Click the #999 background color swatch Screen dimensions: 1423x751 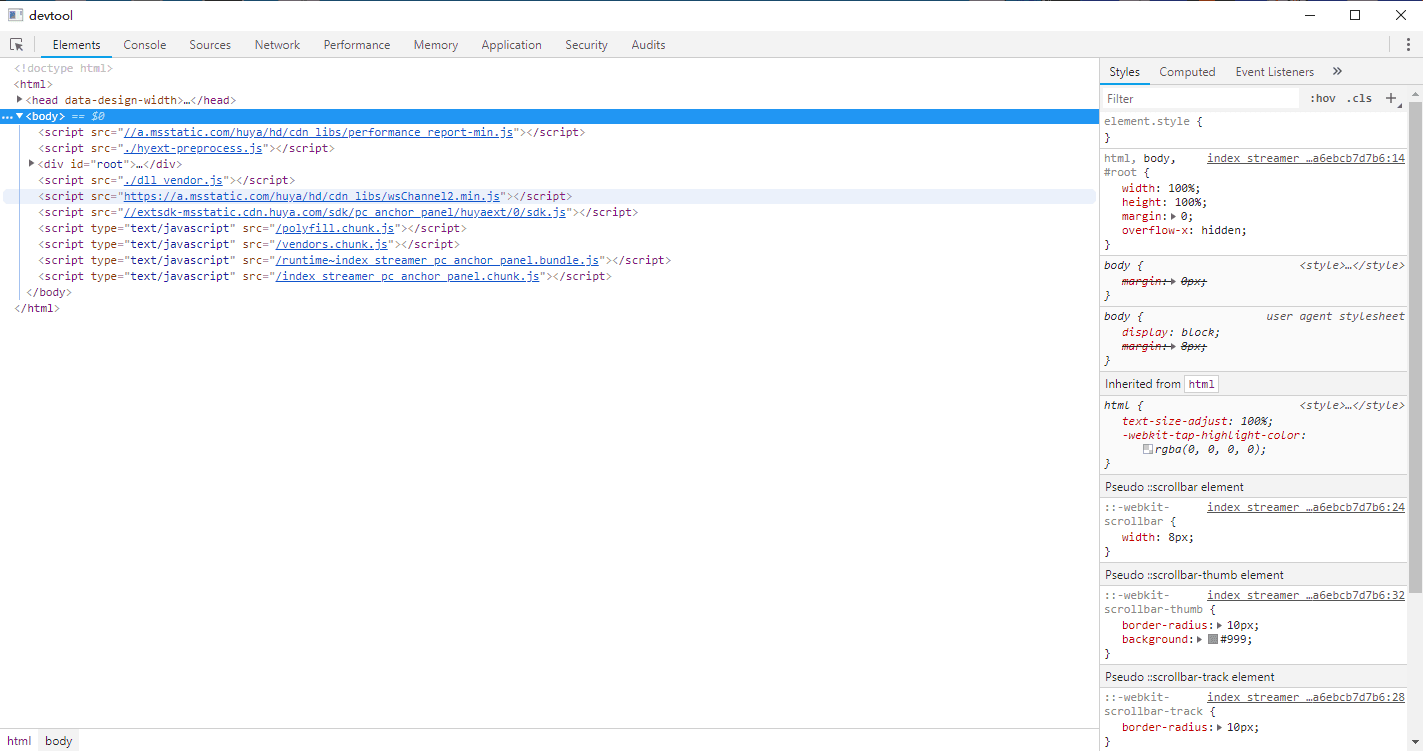(x=1213, y=639)
